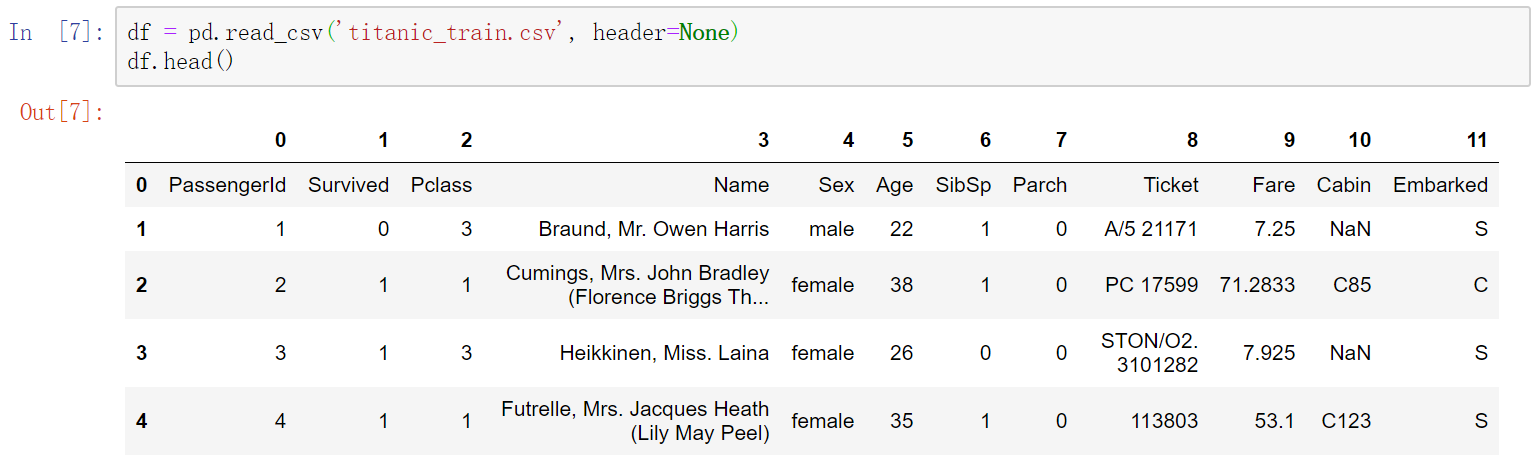Select the Heikkinen, Miss. Laina cell

coord(664,353)
